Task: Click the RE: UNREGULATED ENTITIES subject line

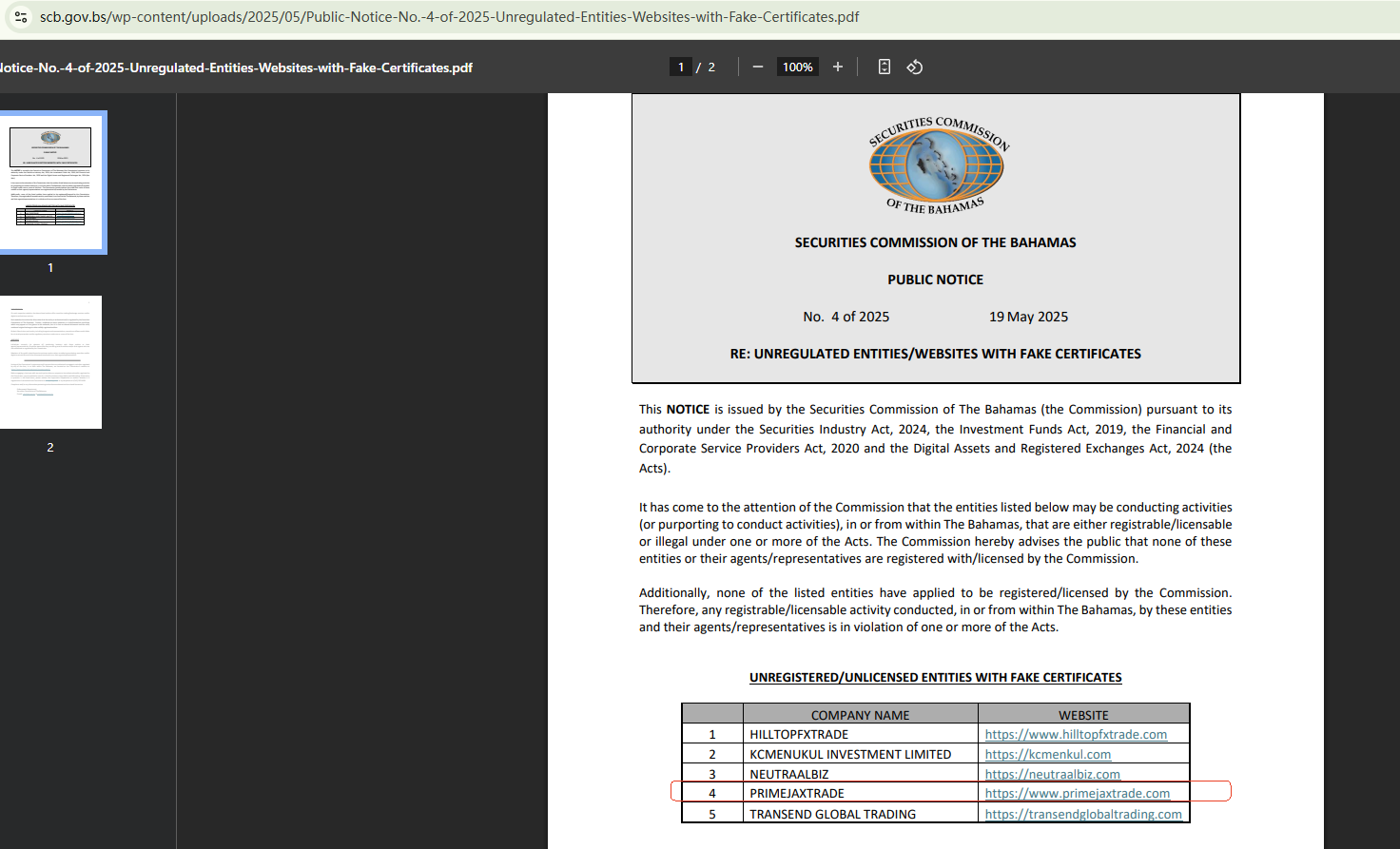Action: click(936, 354)
